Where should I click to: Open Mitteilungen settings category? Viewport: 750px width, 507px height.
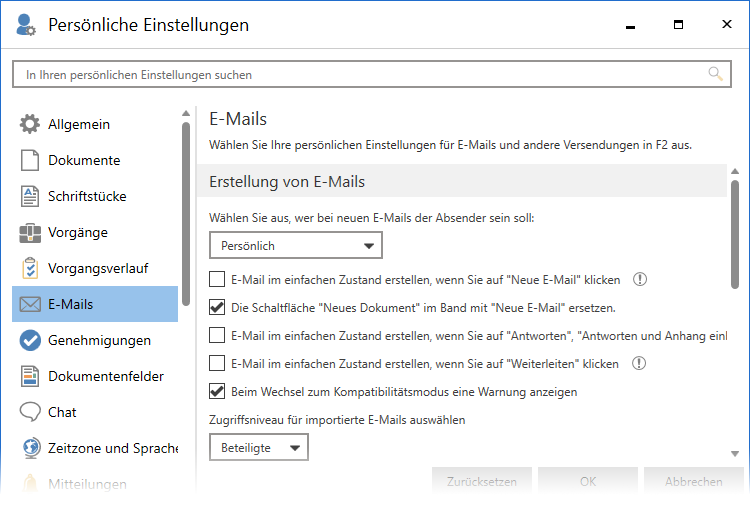[95, 484]
